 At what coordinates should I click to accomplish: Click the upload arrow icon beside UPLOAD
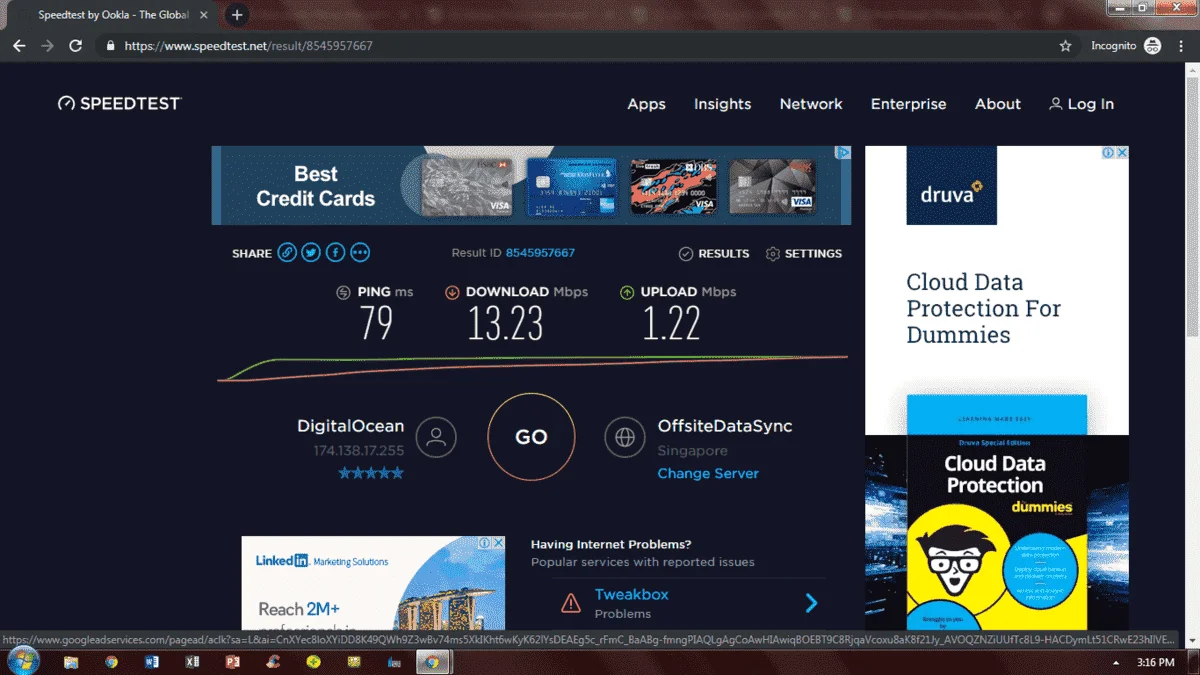pos(627,292)
